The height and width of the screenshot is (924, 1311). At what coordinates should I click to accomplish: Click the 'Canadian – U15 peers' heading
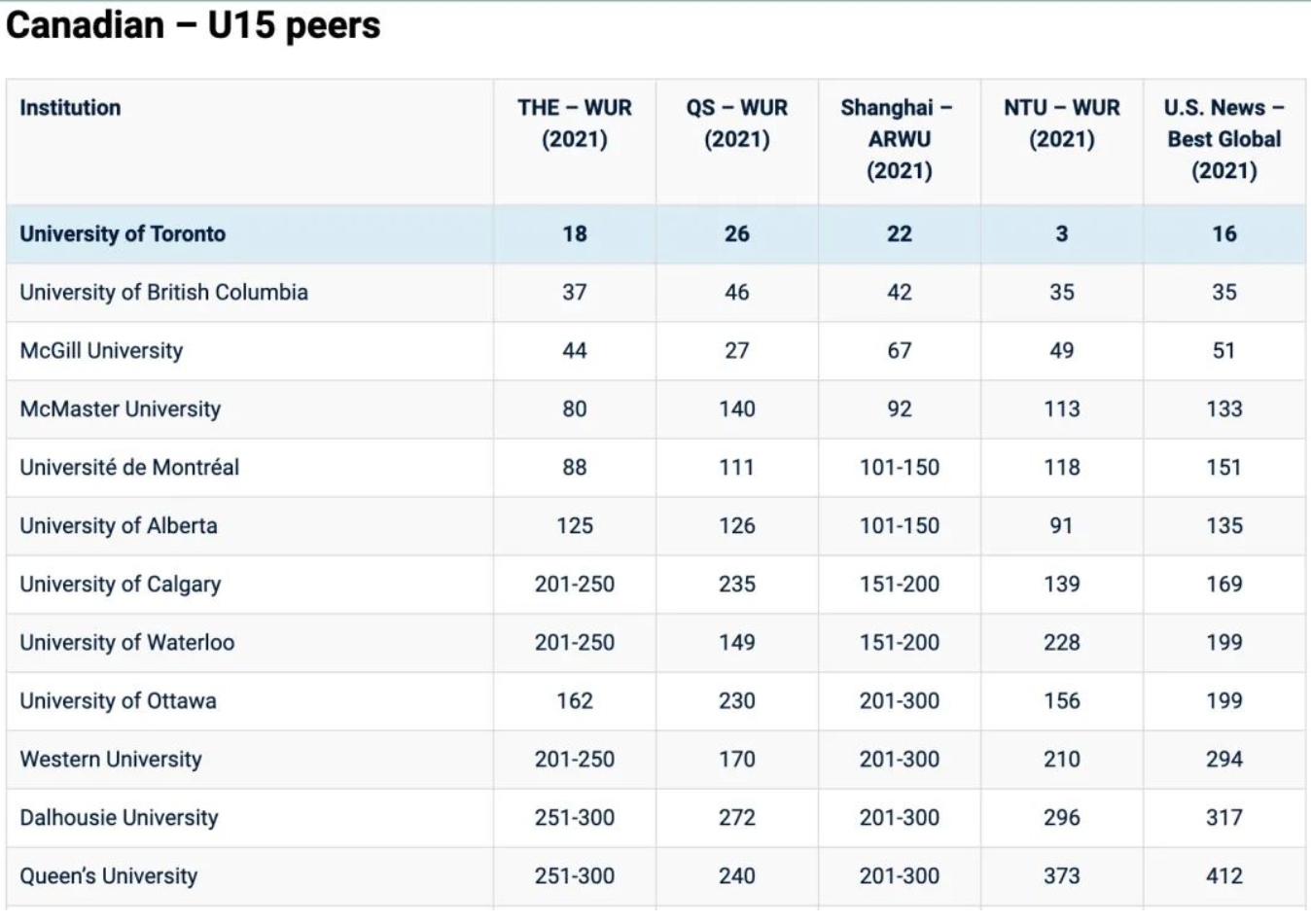[193, 25]
